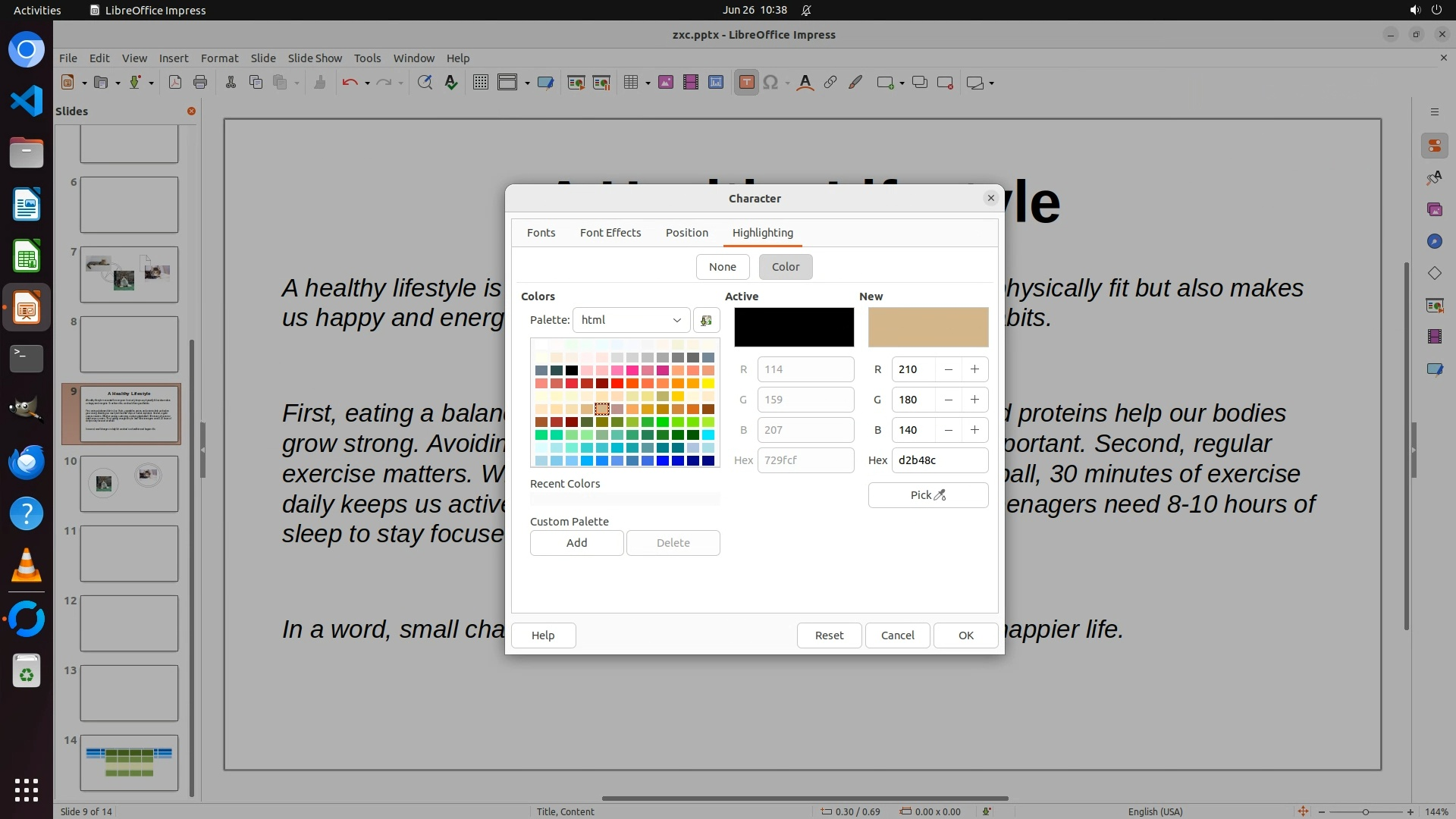Switch to the Font Effects tab
Screen dimensions: 1456x819
click(x=610, y=233)
